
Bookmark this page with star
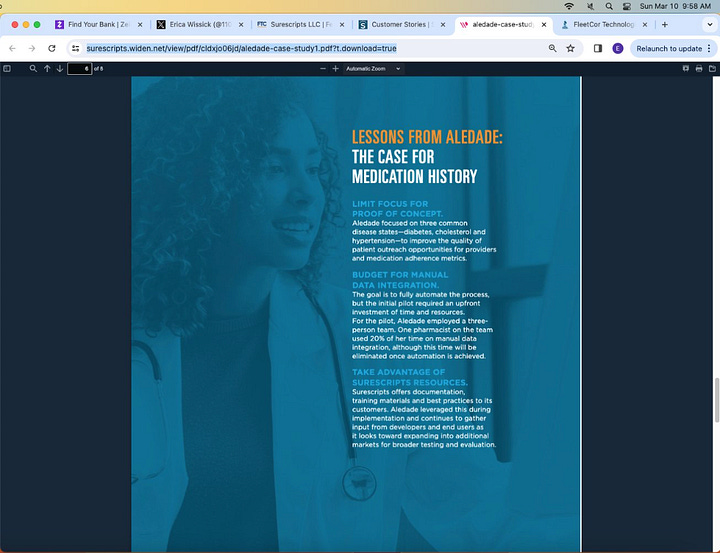pos(570,48)
